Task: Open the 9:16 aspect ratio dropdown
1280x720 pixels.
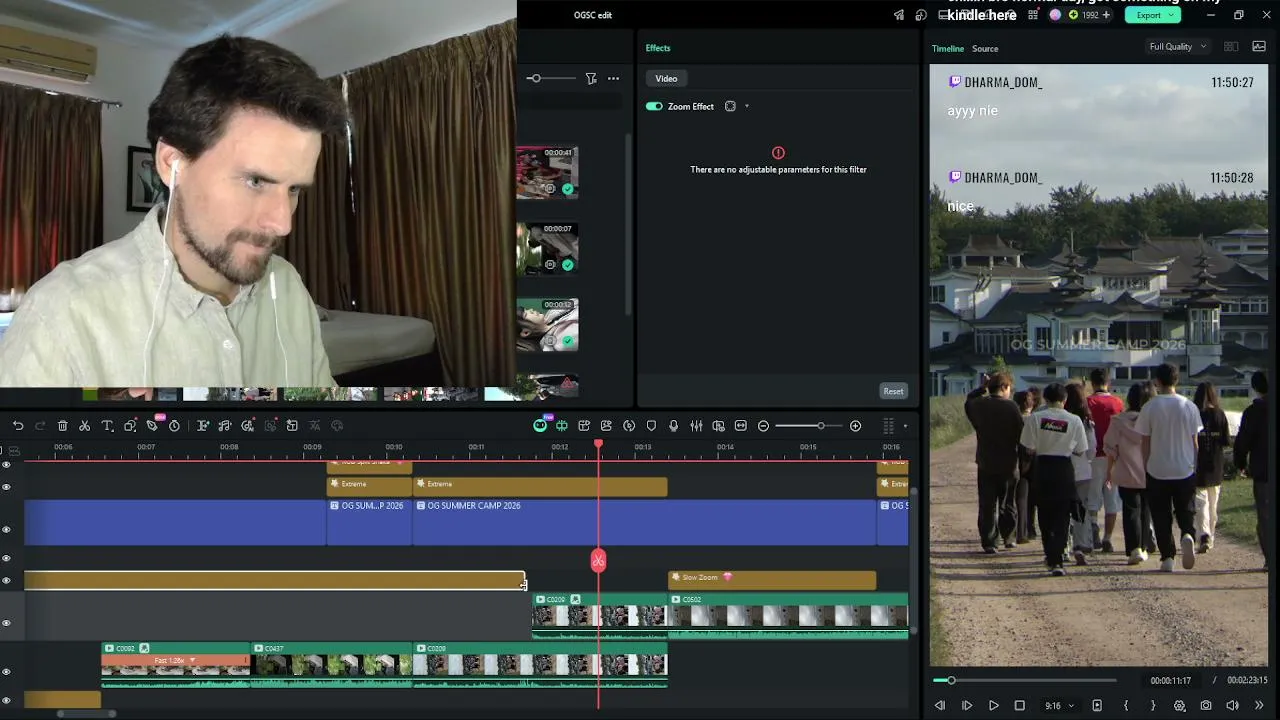Action: [1059, 706]
